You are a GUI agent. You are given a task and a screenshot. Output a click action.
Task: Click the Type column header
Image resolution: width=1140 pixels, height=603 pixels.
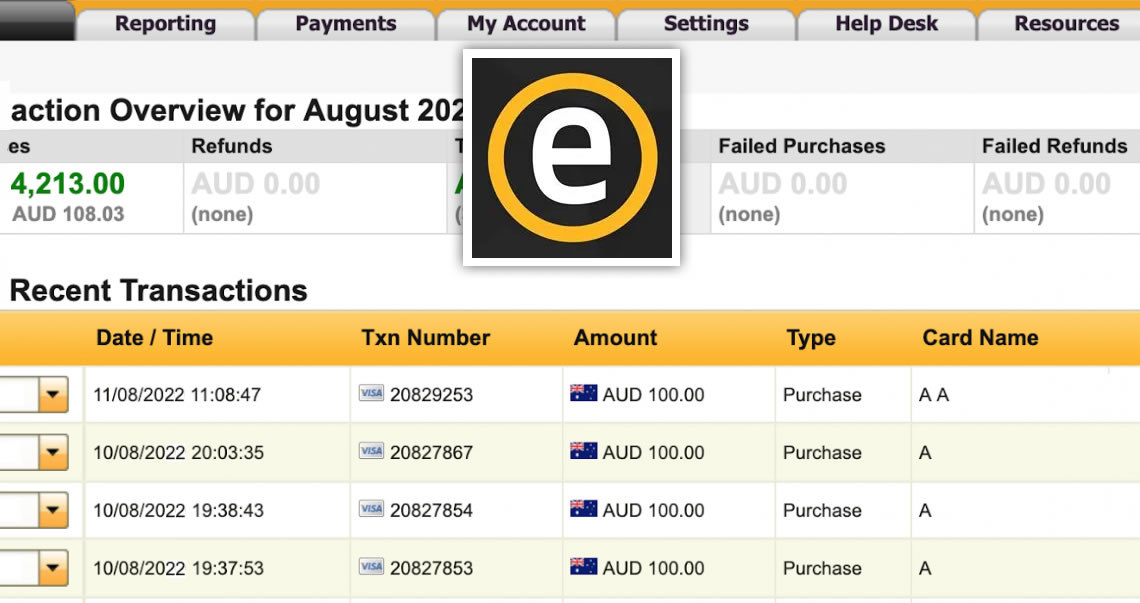[811, 338]
